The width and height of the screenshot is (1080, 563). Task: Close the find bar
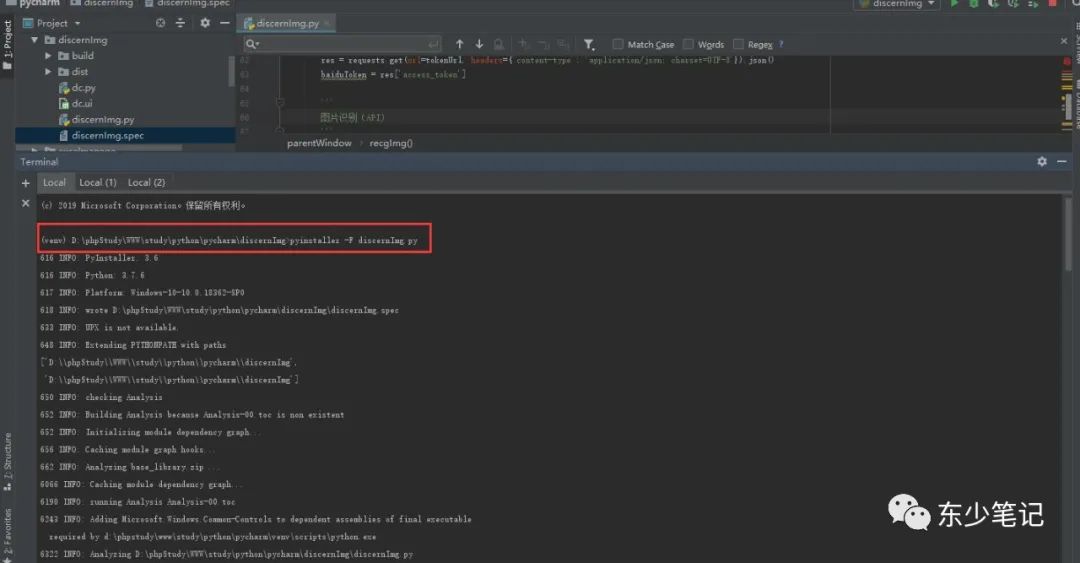(x=1063, y=41)
